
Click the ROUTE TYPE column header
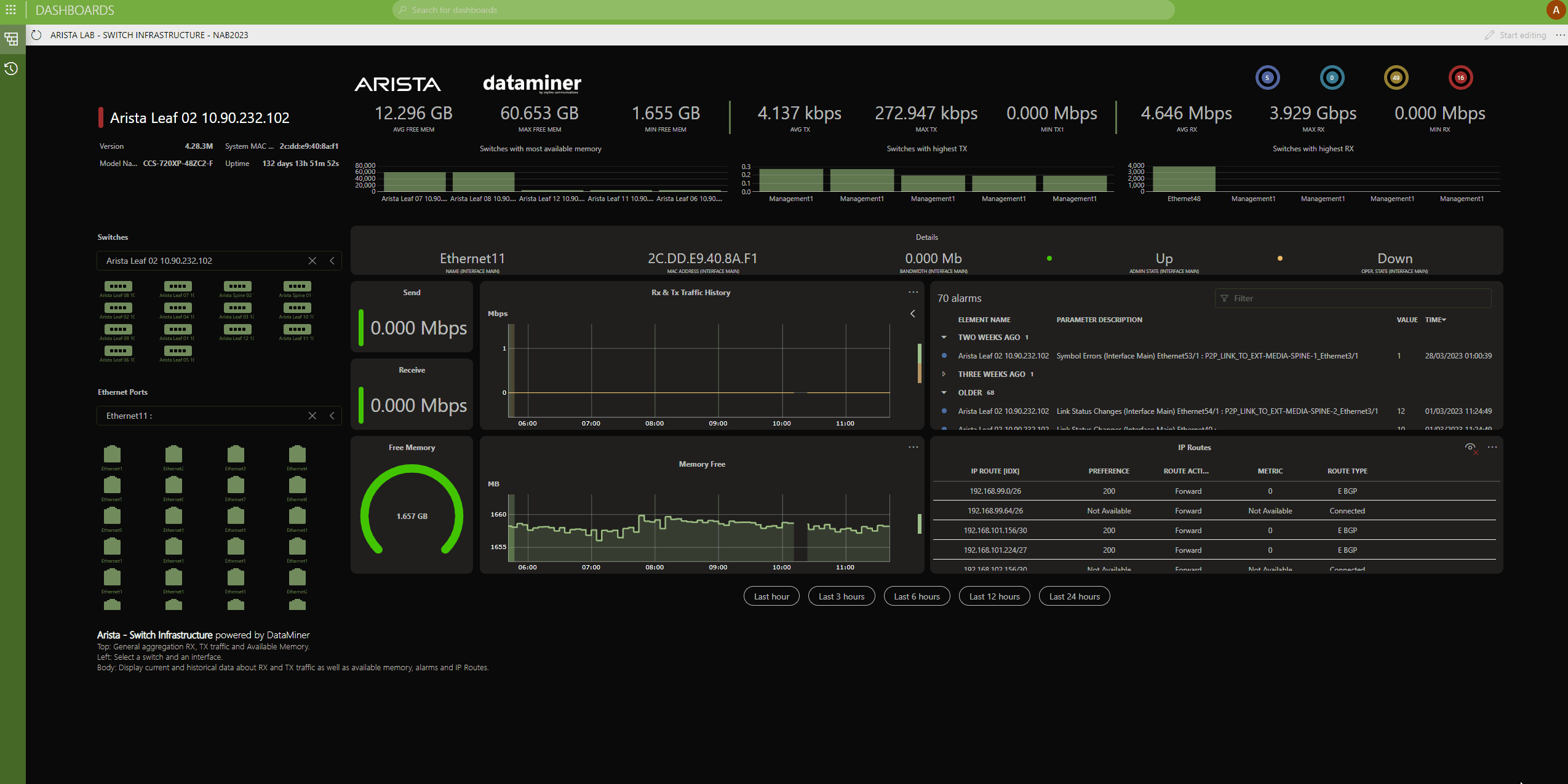[1347, 471]
